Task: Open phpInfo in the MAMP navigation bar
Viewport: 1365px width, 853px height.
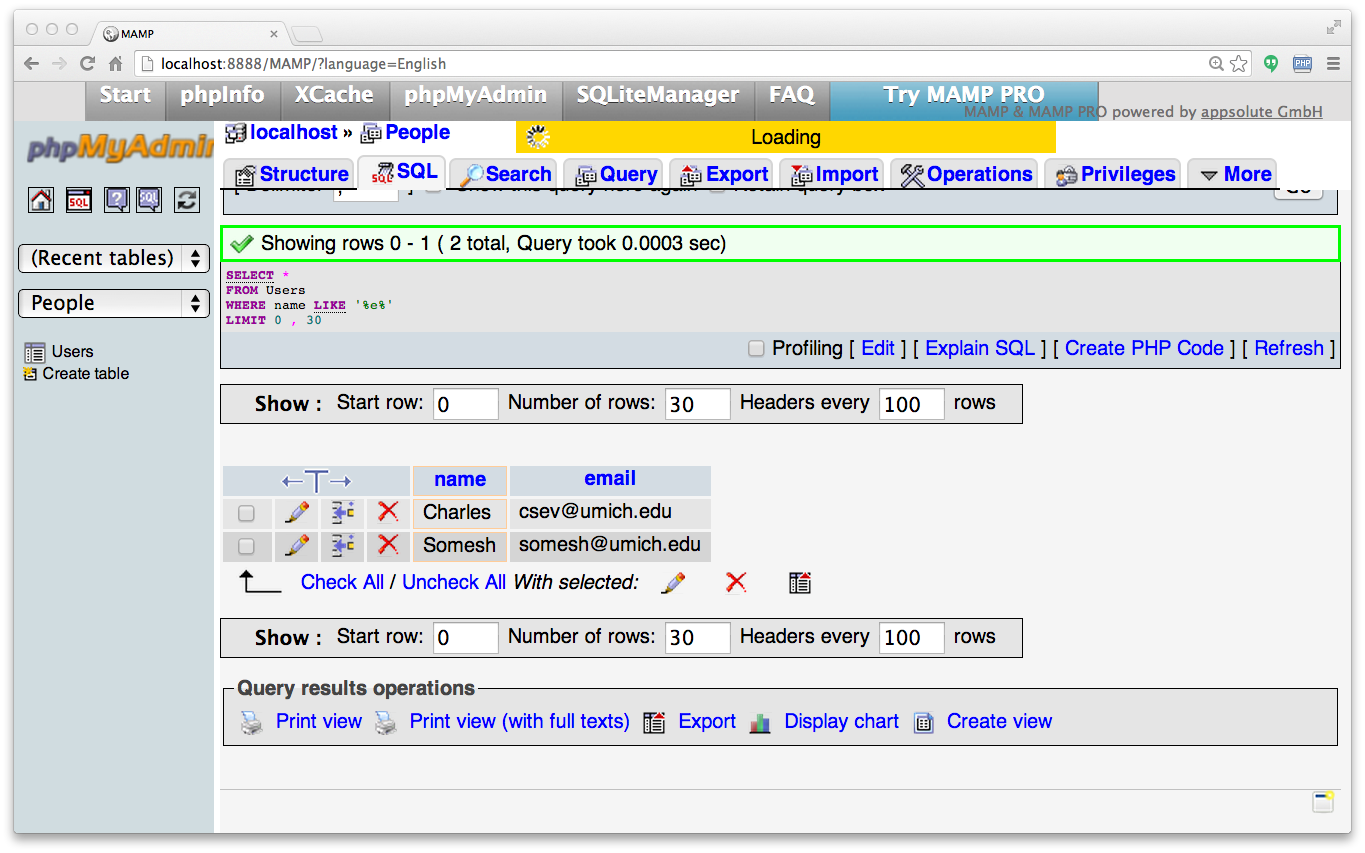Action: (222, 95)
